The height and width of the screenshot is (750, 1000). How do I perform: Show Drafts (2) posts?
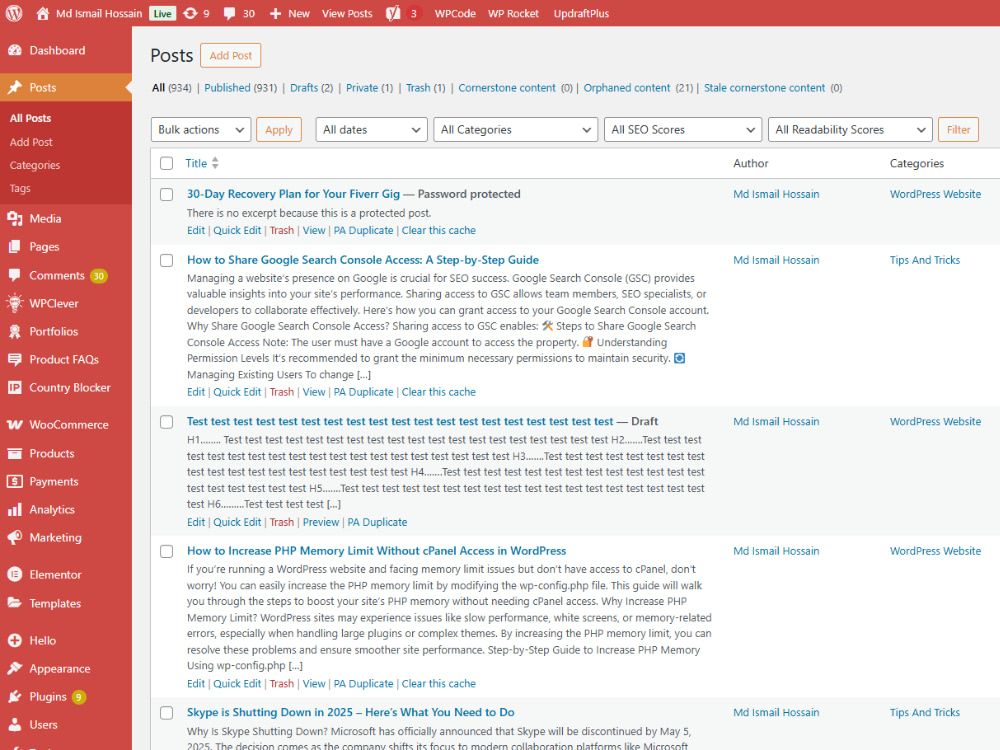click(311, 88)
